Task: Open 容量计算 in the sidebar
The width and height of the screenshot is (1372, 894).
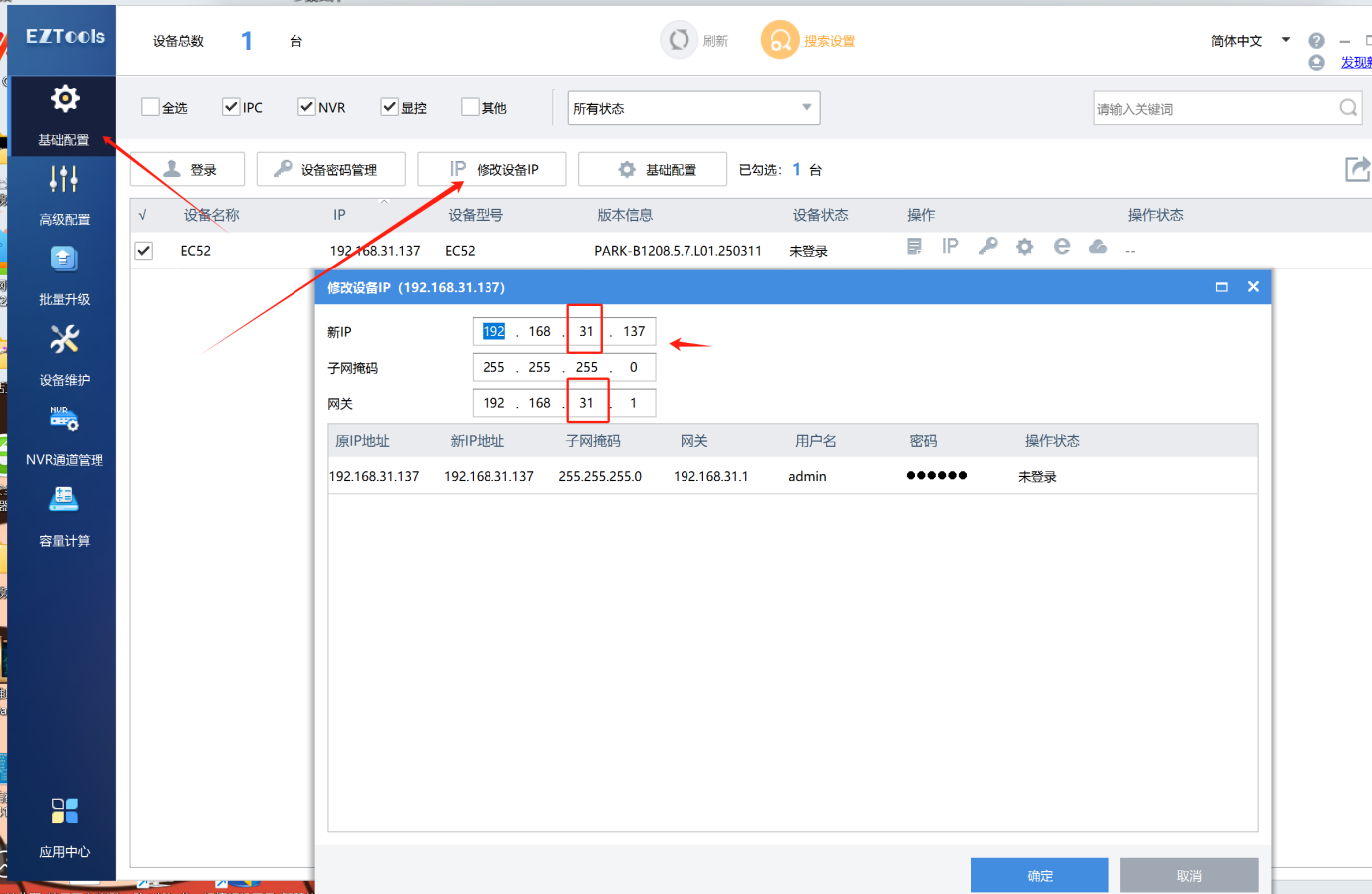Action: tap(64, 517)
